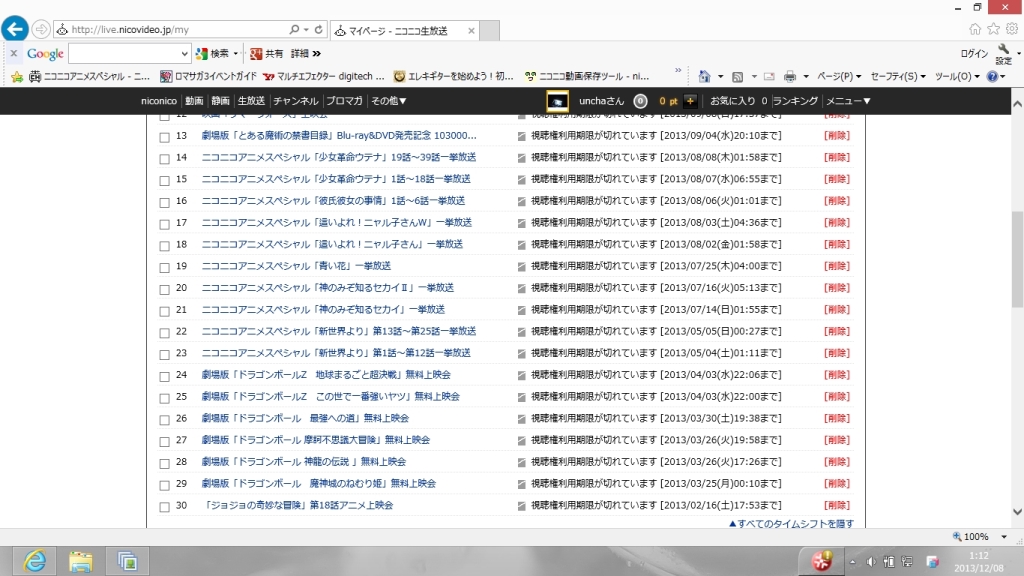Click the Google toolbar 共有 share button
Image resolution: width=1024 pixels, height=576 pixels.
click(x=267, y=54)
